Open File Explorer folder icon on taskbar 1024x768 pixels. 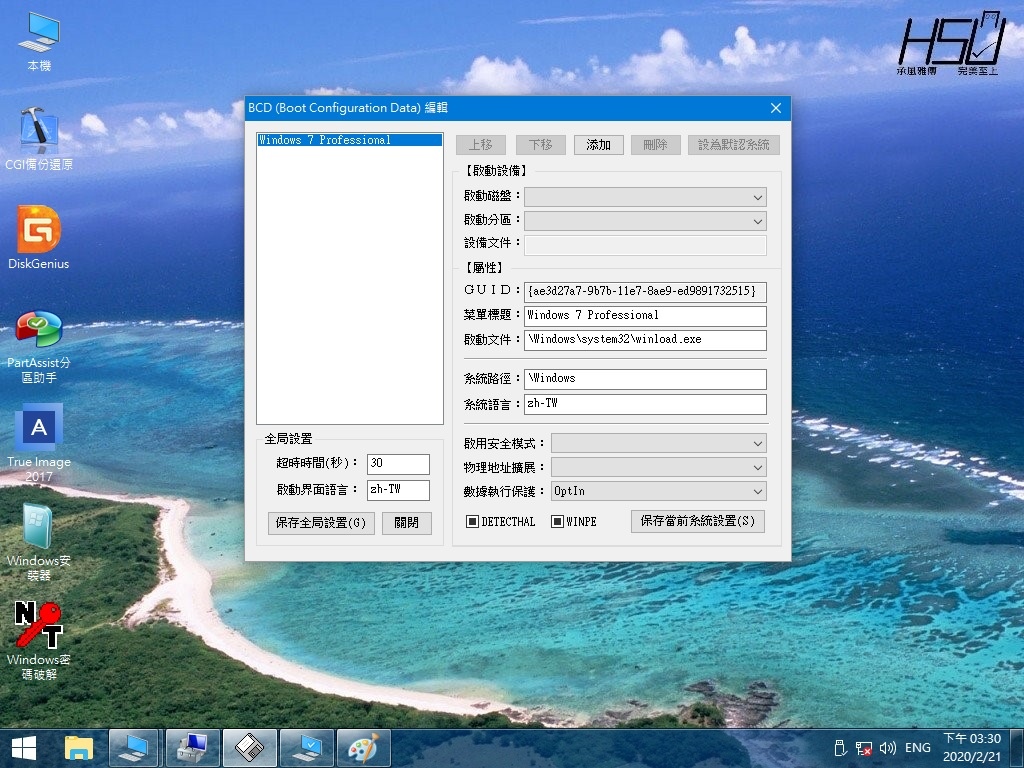[79, 748]
